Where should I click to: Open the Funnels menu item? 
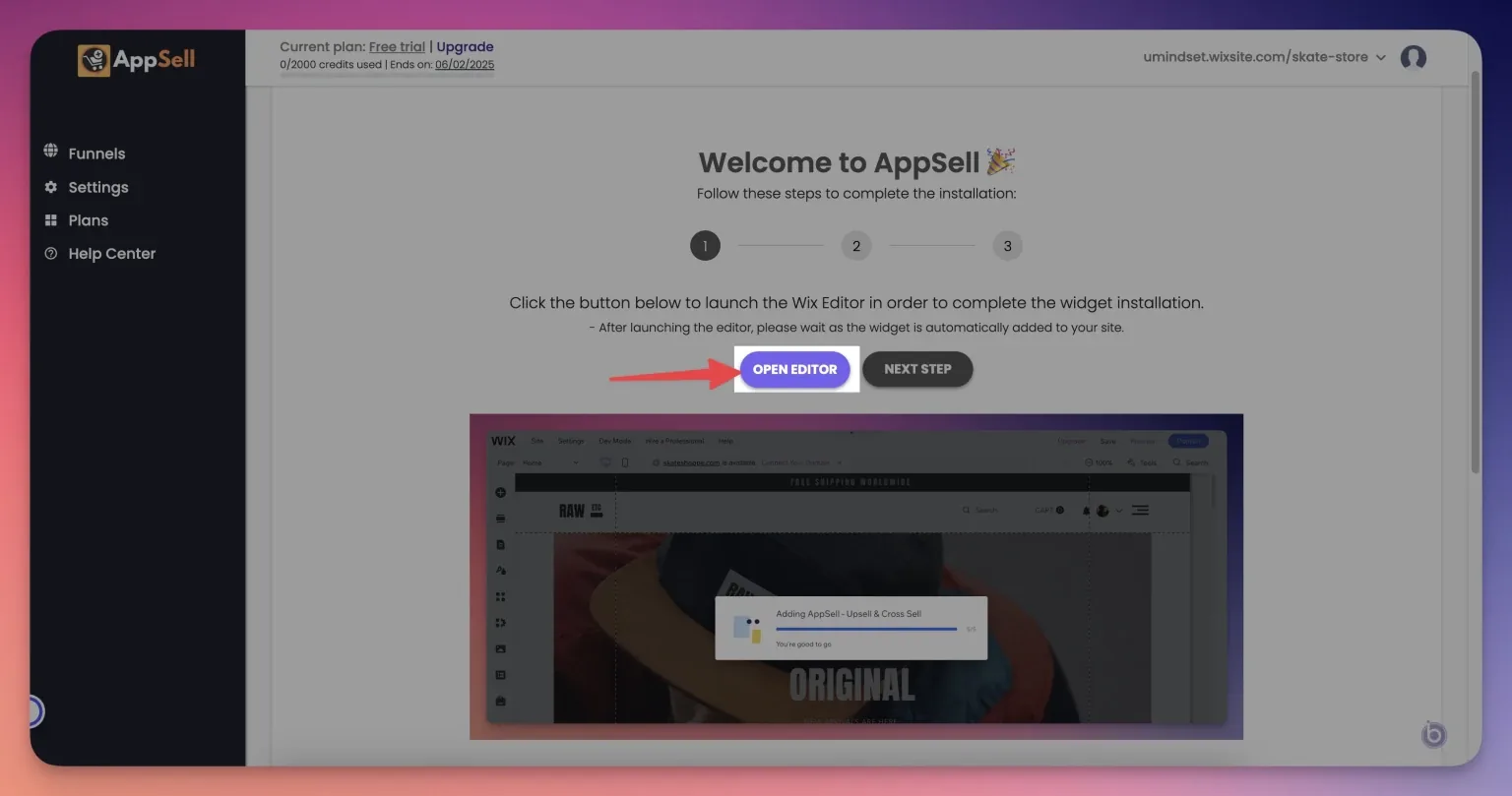(x=96, y=153)
